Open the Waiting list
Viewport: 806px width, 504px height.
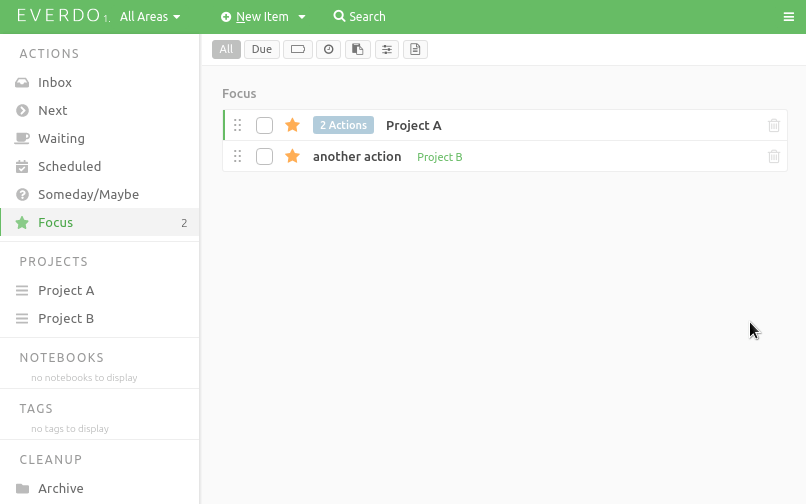coord(100,138)
